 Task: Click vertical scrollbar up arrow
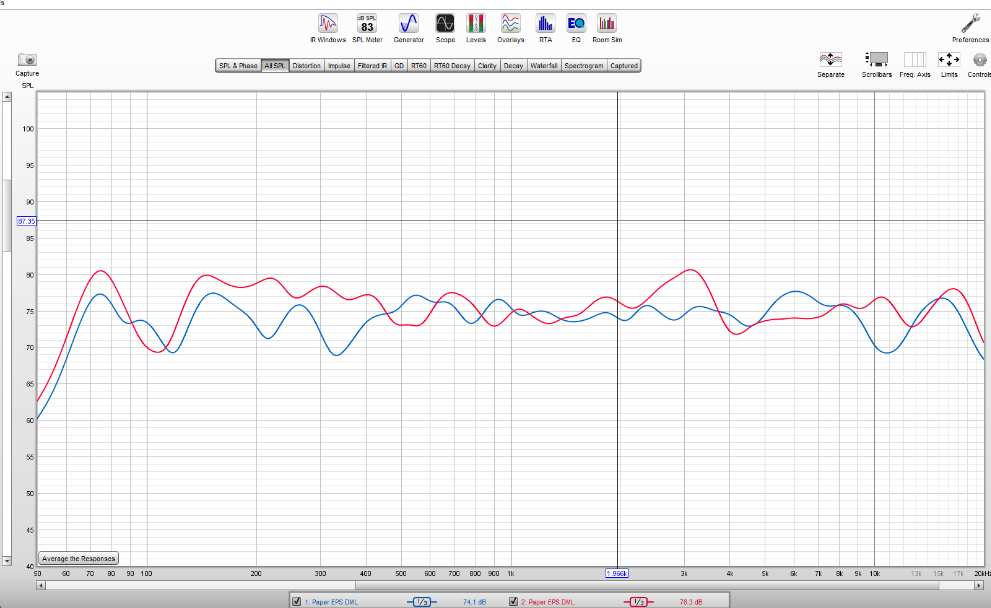[x=6, y=97]
